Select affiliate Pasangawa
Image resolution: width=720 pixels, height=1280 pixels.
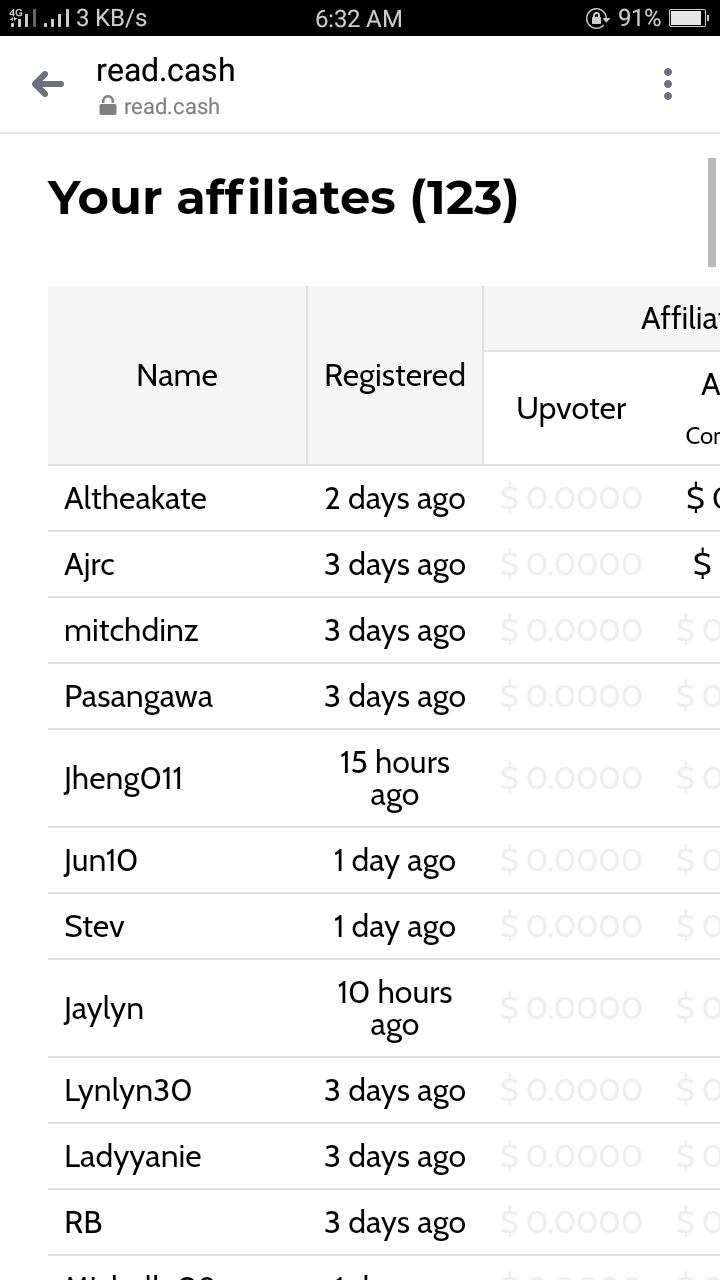click(139, 696)
